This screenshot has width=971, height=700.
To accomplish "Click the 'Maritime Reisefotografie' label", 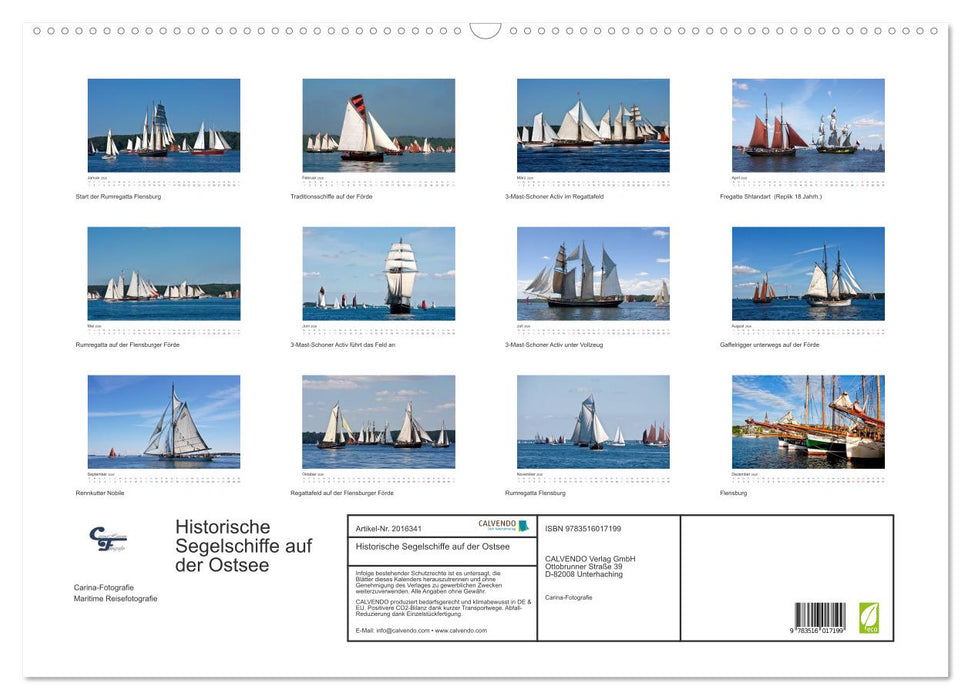I will pyautogui.click(x=114, y=599).
